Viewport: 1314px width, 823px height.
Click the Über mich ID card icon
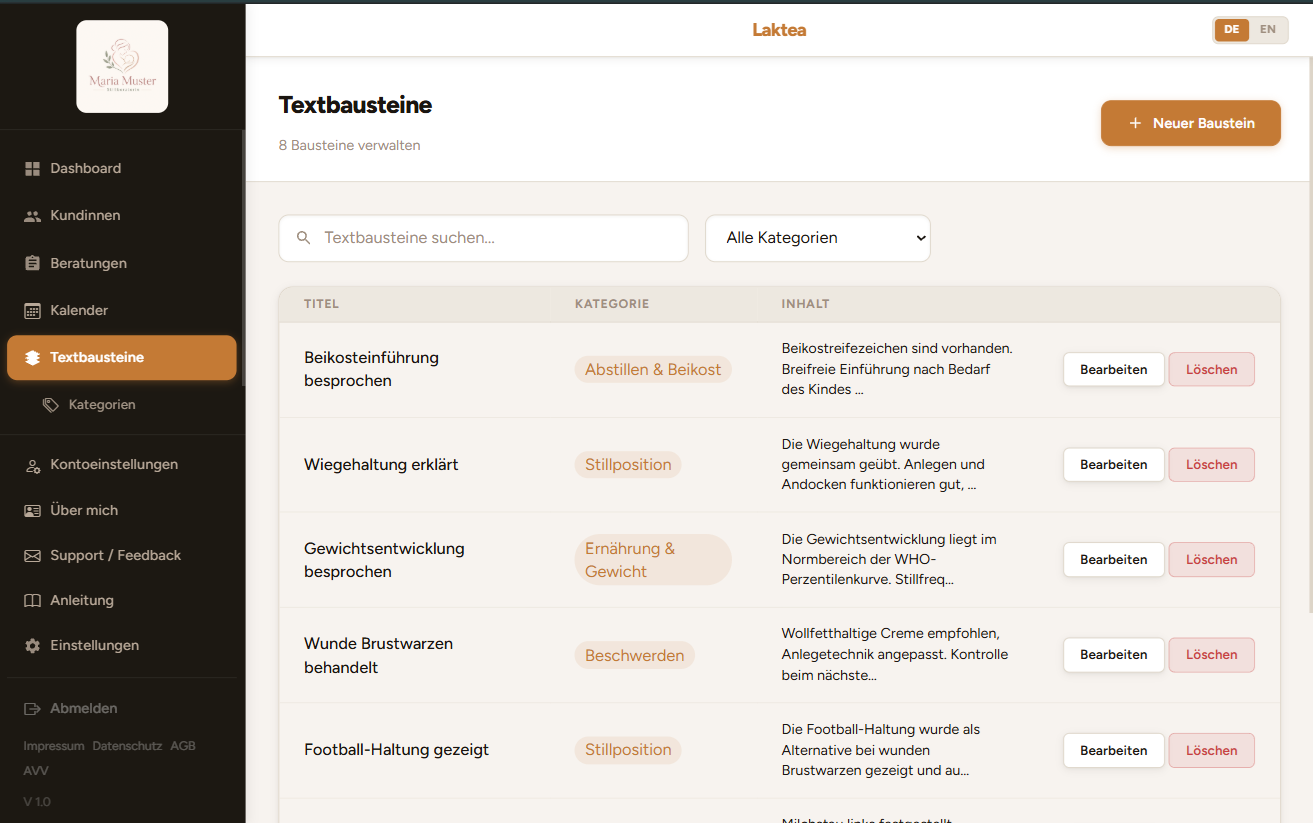[32, 511]
